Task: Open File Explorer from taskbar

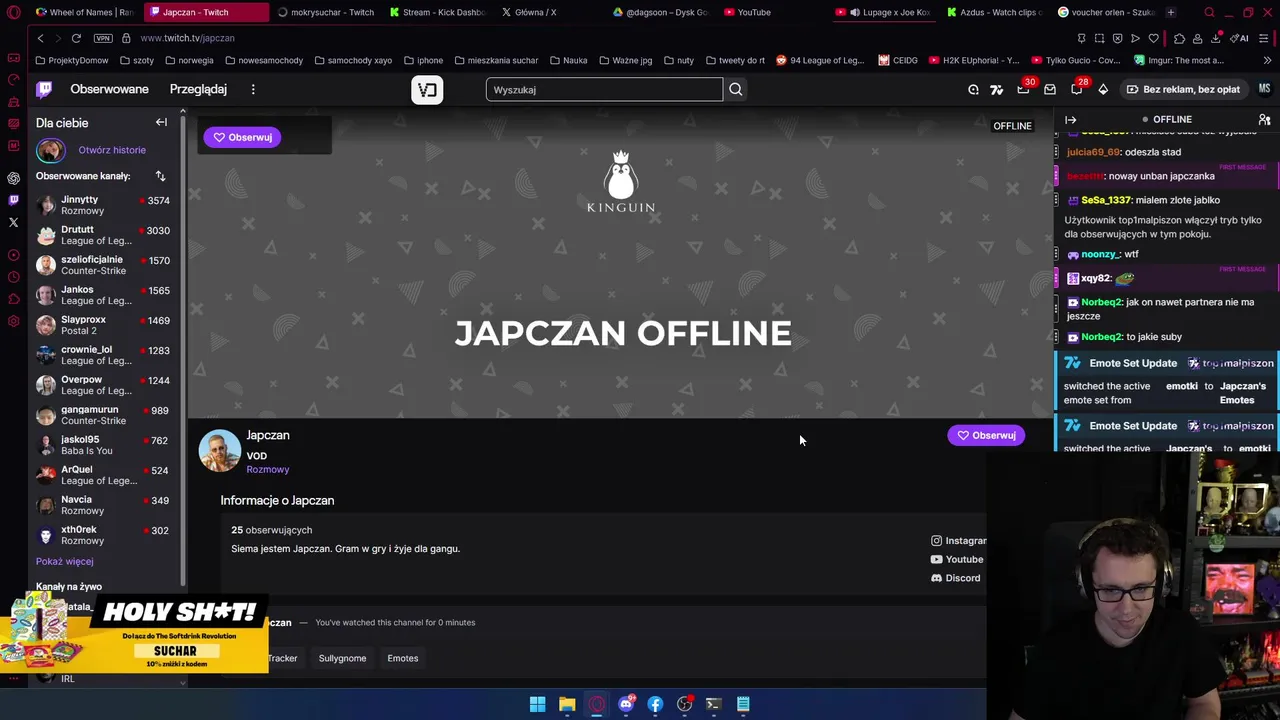Action: pos(567,704)
